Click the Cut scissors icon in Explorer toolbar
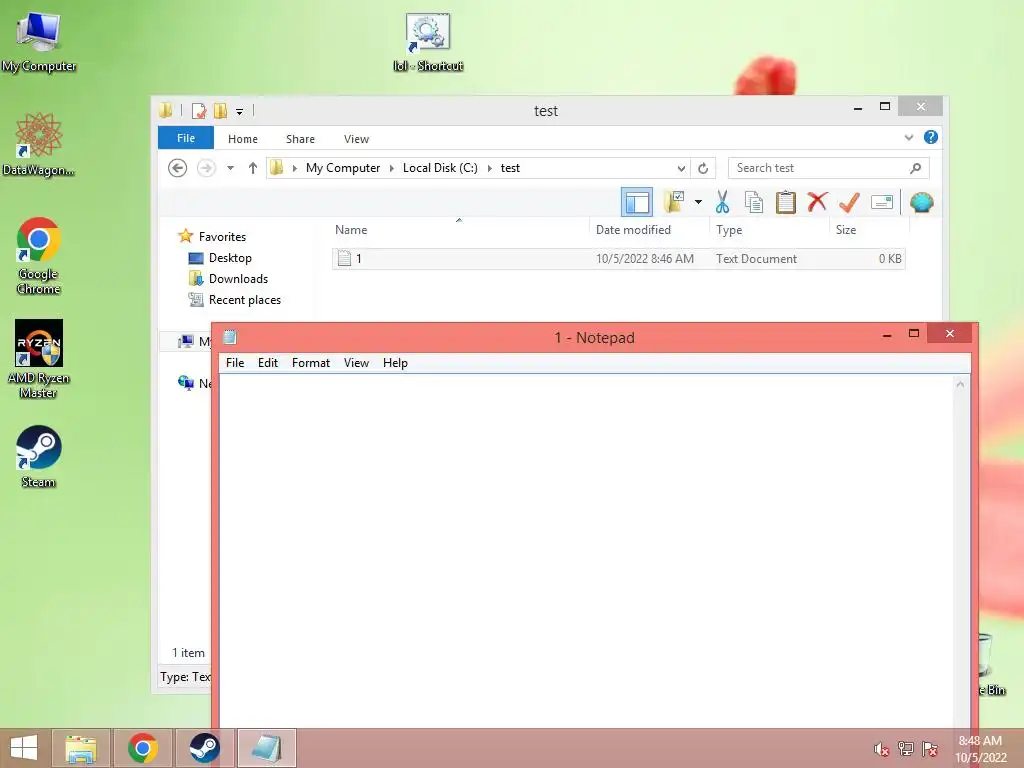 pos(722,202)
